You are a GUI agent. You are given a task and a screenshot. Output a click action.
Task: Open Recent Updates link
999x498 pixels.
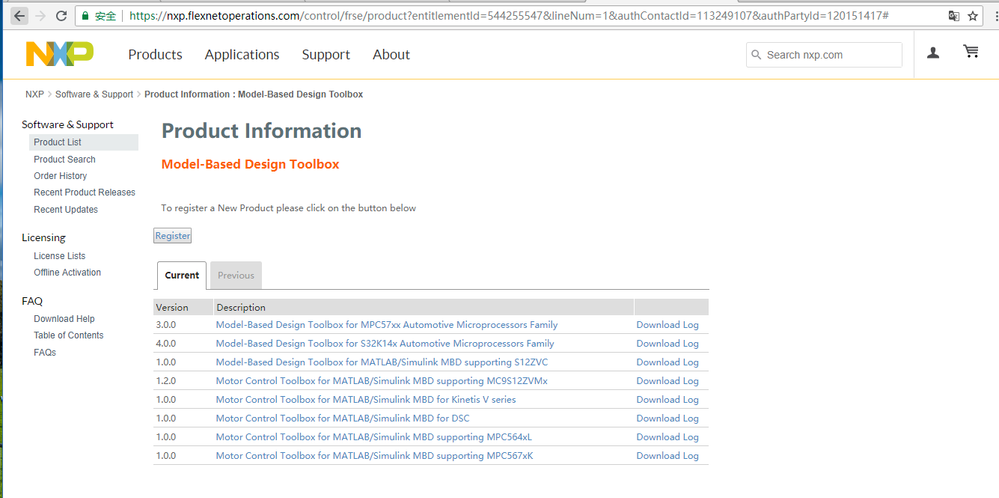[66, 210]
